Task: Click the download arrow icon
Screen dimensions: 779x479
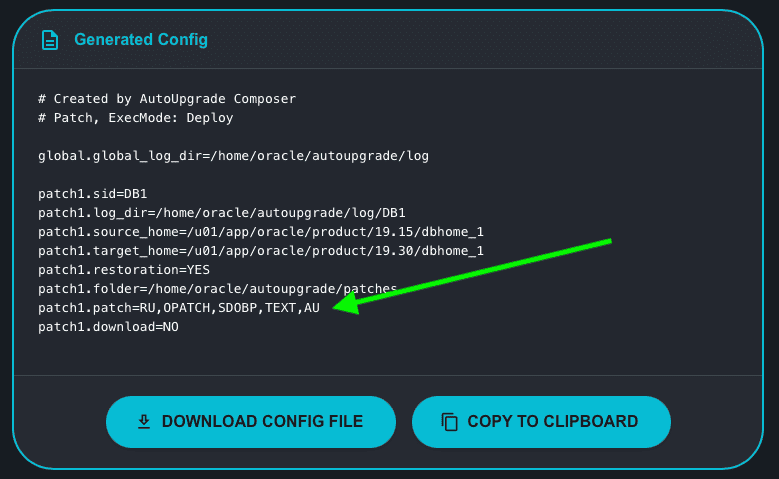Action: click(144, 421)
